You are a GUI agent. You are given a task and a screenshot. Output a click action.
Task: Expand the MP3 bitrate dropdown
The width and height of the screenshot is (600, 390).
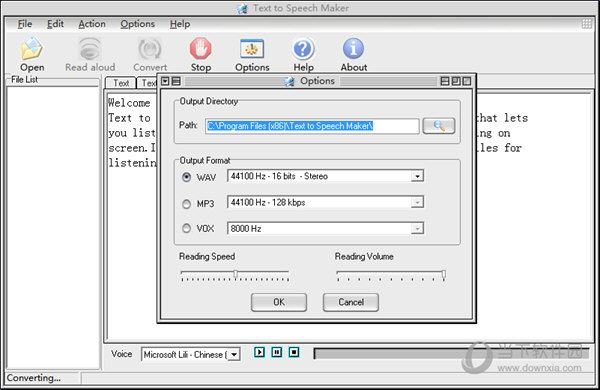417,202
